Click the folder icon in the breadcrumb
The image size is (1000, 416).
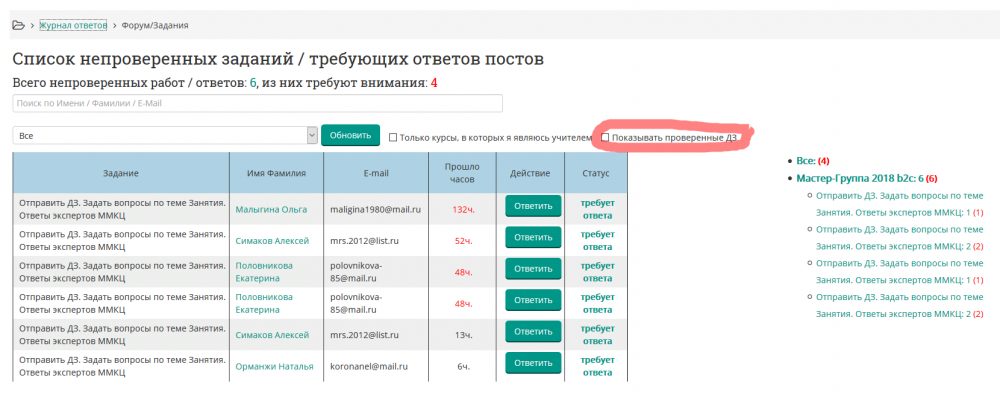click(x=18, y=24)
